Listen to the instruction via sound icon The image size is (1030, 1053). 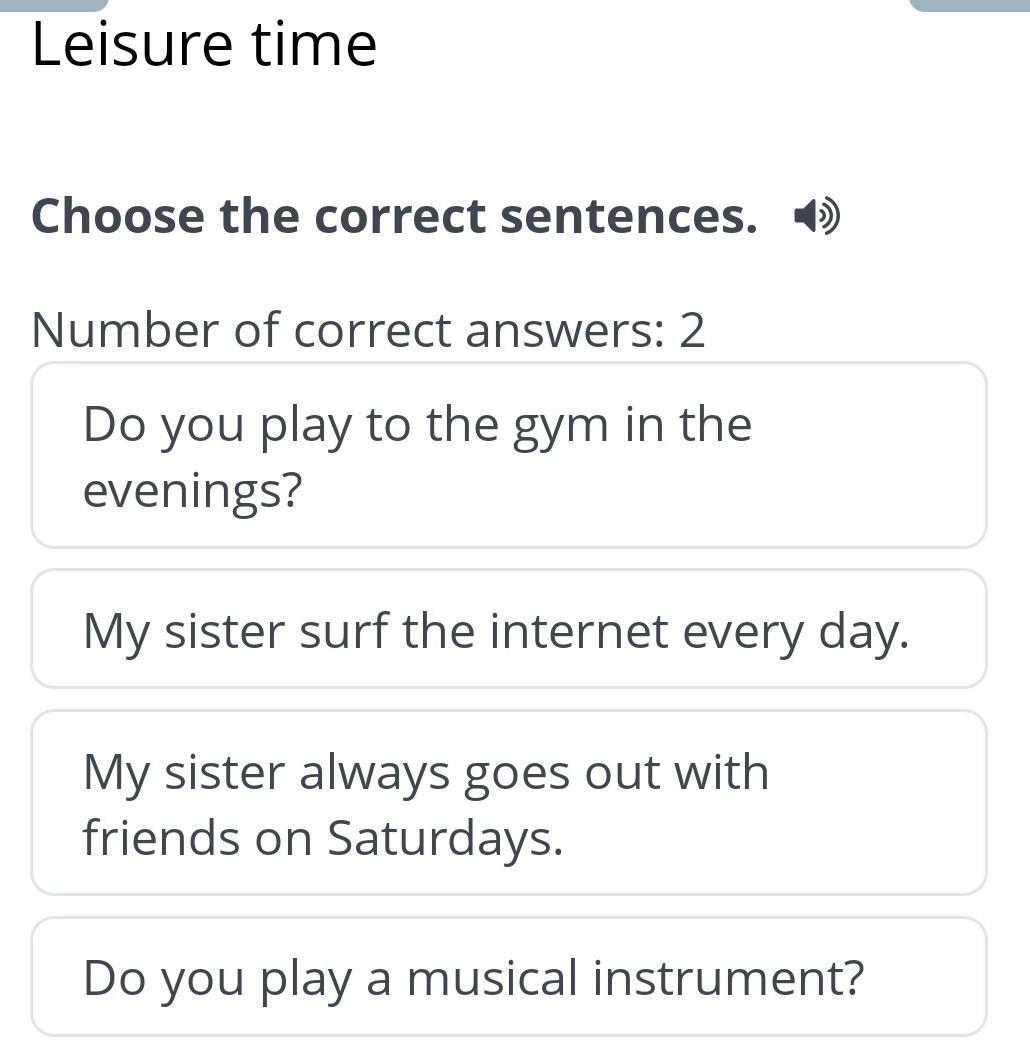[x=816, y=216]
